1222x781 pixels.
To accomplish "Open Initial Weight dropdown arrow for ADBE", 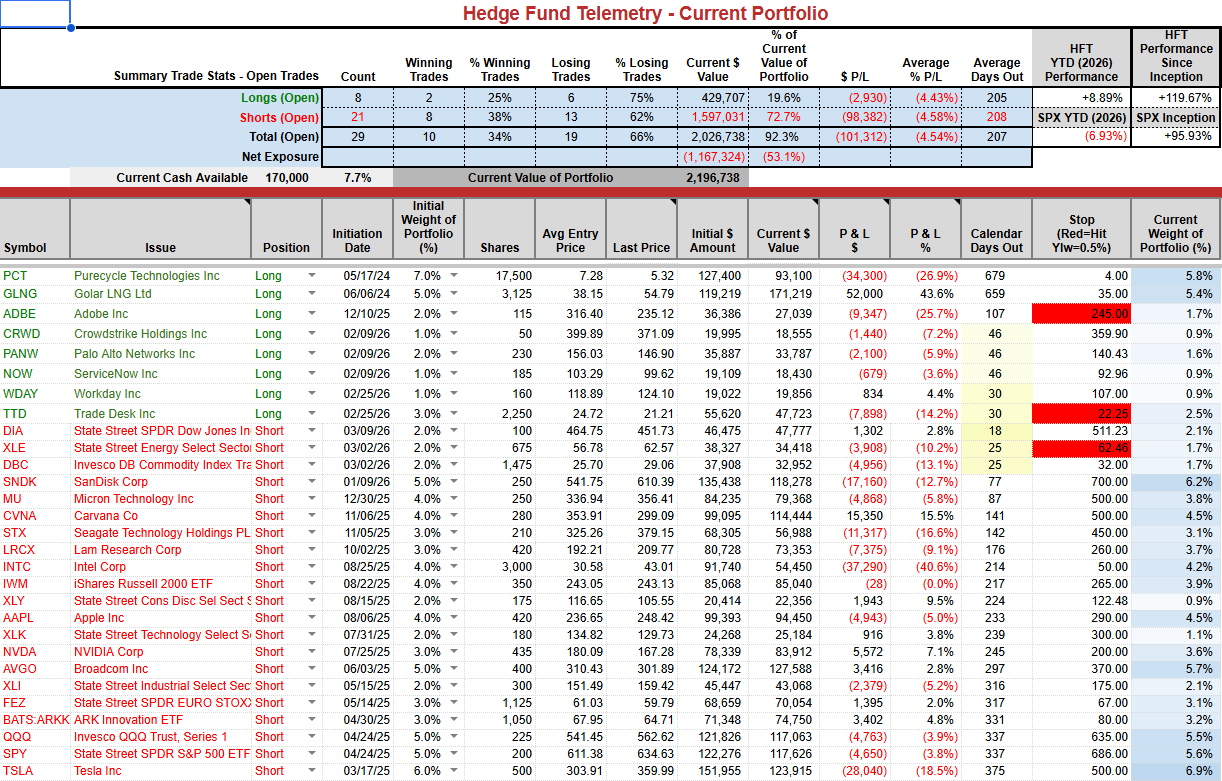I will click(x=455, y=314).
